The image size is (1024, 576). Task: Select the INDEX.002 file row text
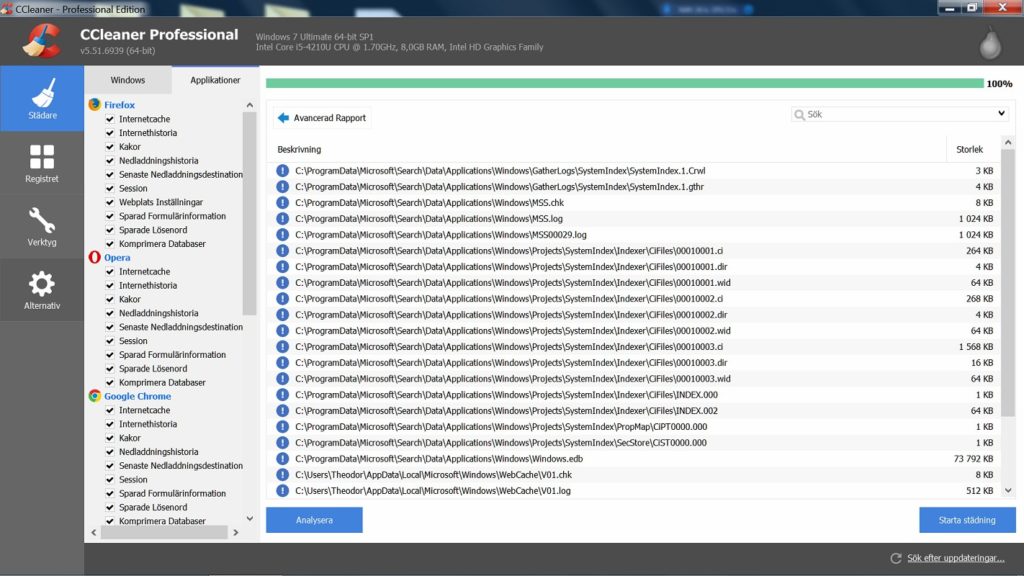(506, 411)
